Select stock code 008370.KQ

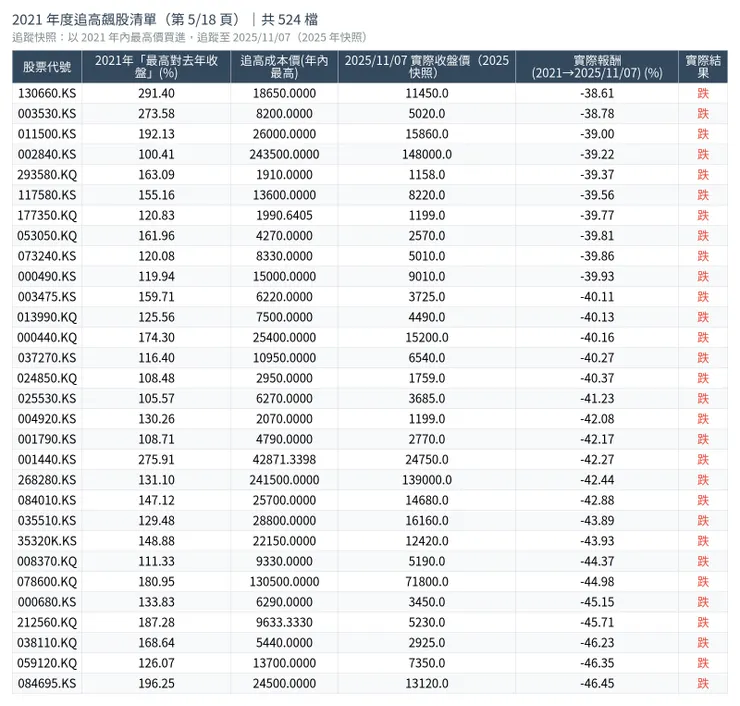pyautogui.click(x=47, y=561)
